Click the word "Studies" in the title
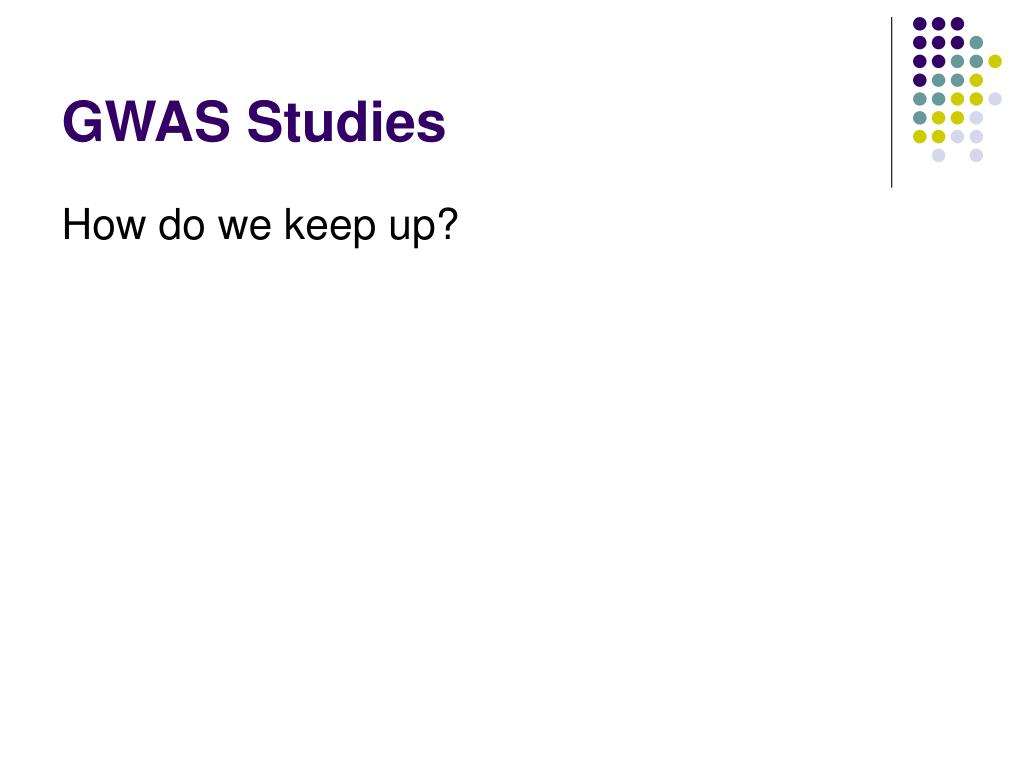Screen dimensions: 1024x768 tap(346, 121)
